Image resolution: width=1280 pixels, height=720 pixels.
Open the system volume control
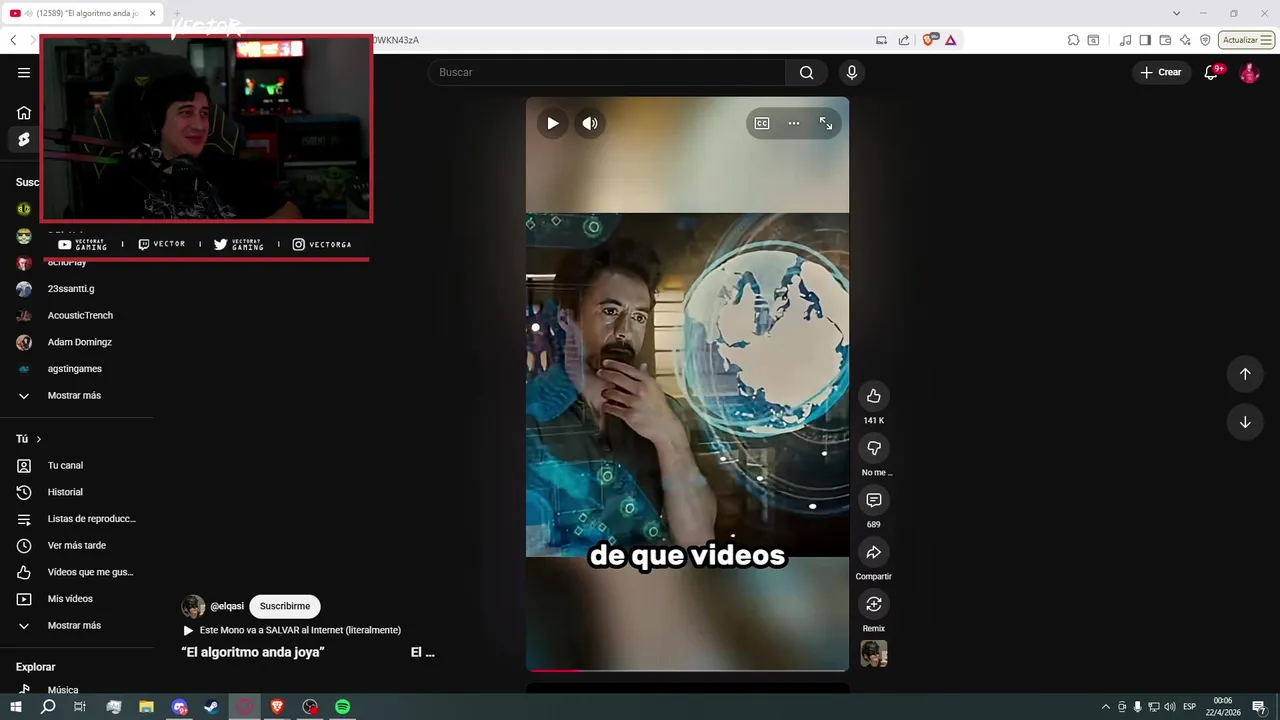(x=1169, y=707)
